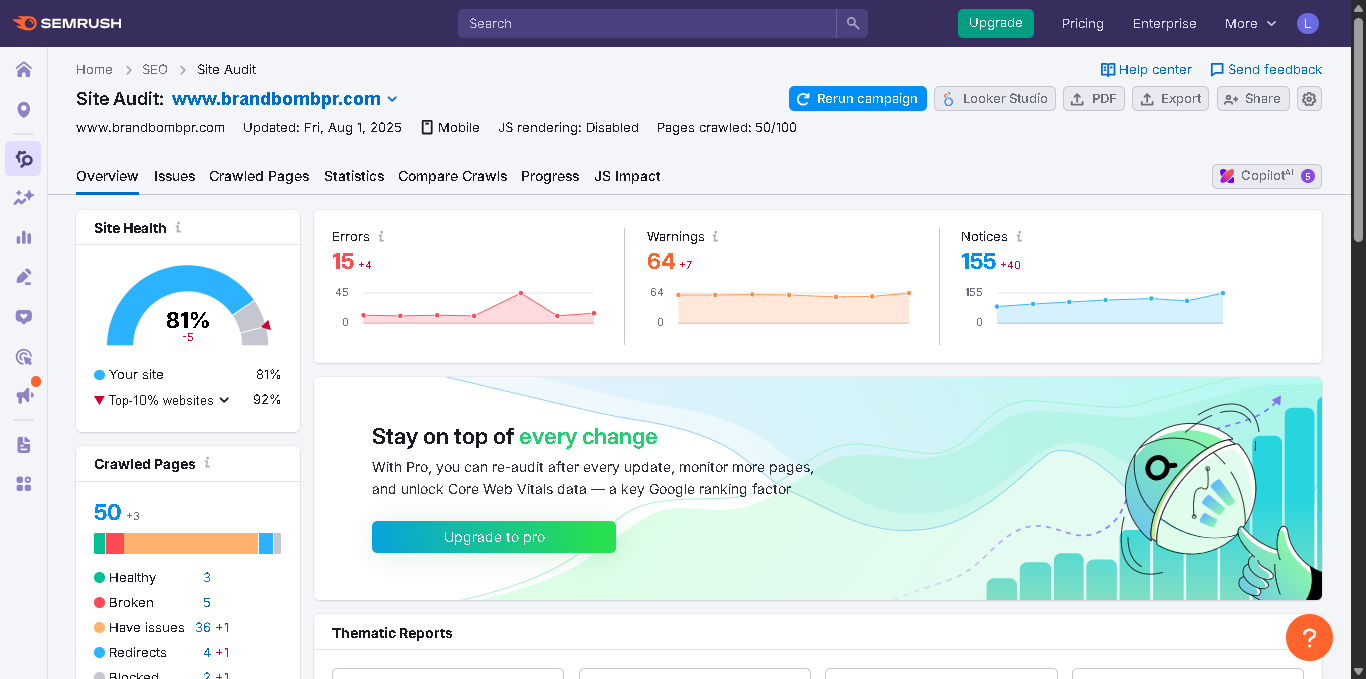Image resolution: width=1366 pixels, height=679 pixels.
Task: Click the Errors count 15
Action: 343,262
